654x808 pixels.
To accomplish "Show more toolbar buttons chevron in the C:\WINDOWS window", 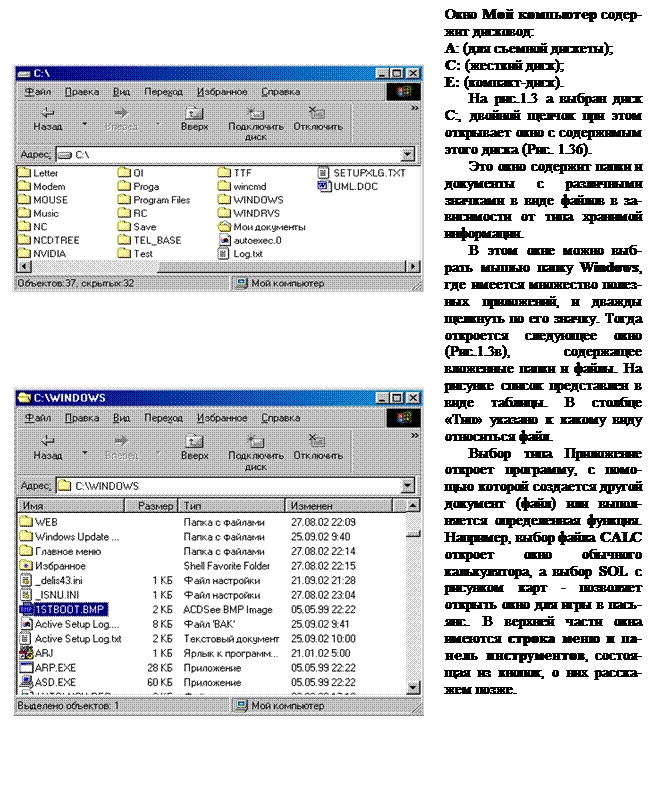I will click(x=414, y=436).
